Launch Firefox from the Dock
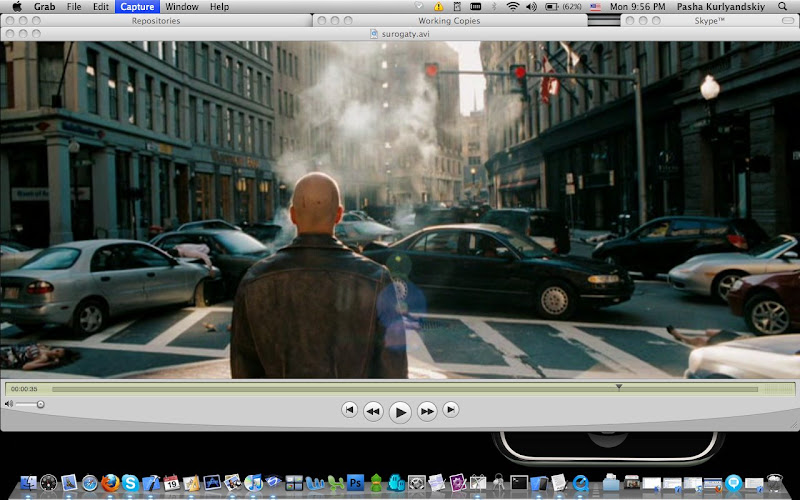The width and height of the screenshot is (800, 500). pyautogui.click(x=111, y=484)
